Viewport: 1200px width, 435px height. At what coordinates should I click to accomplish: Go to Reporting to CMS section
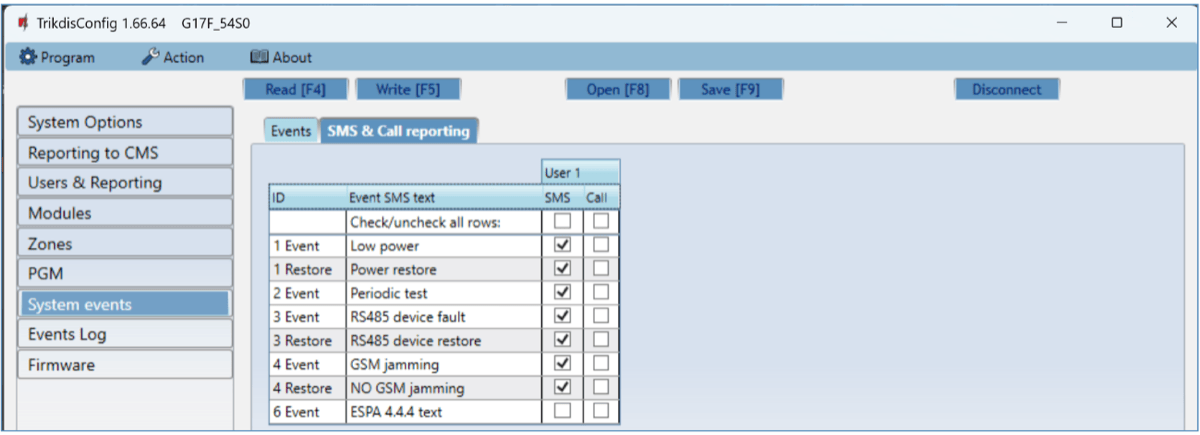pos(125,153)
